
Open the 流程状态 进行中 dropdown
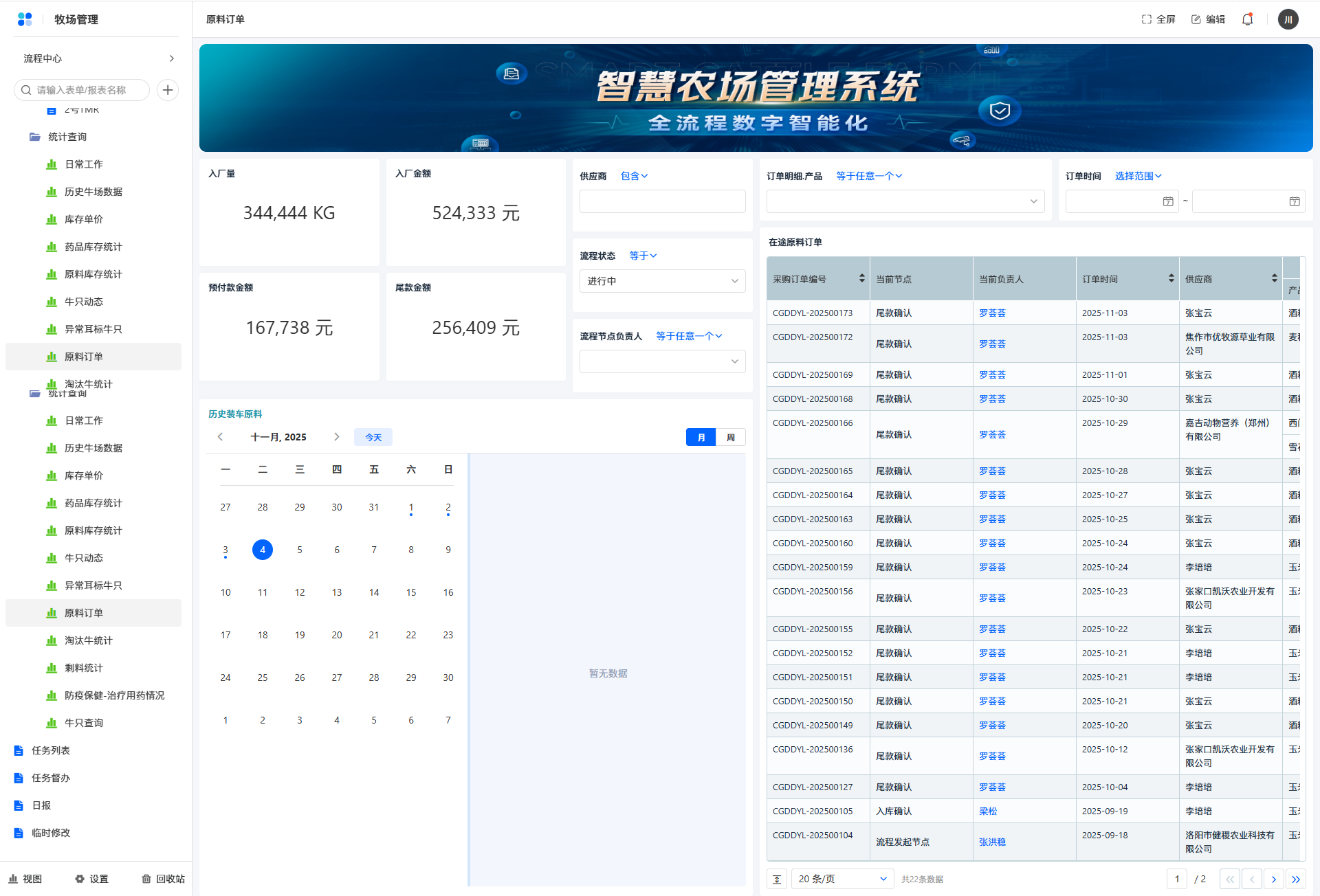coord(662,281)
